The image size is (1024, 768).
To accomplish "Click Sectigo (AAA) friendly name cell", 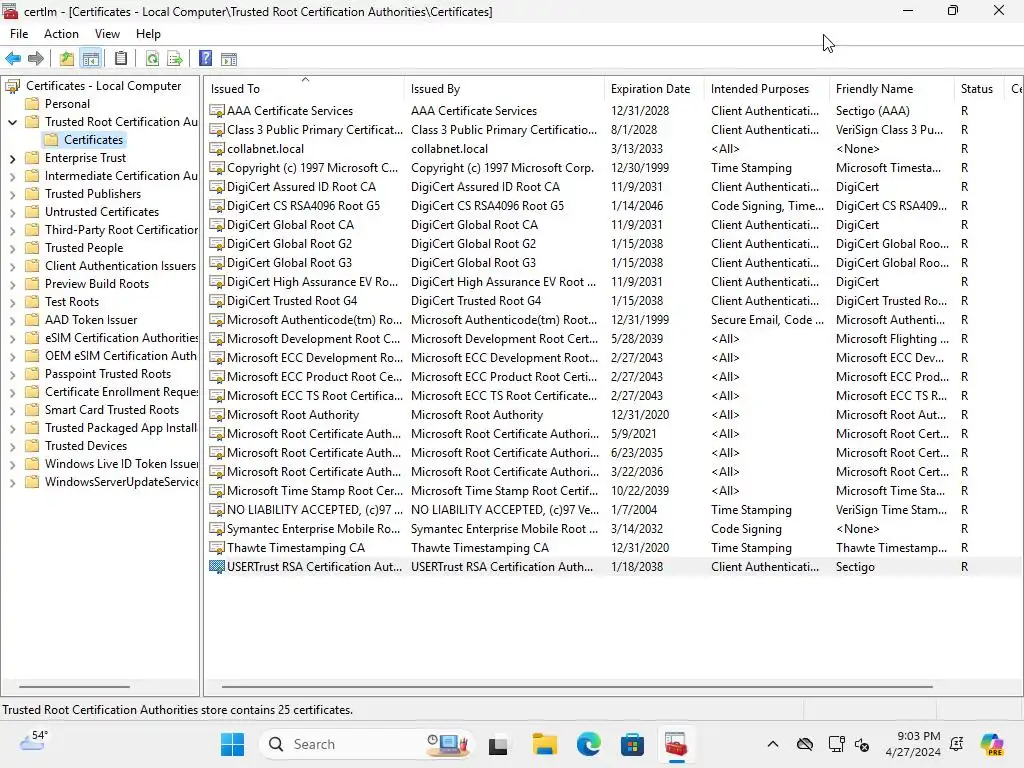I will [872, 111].
